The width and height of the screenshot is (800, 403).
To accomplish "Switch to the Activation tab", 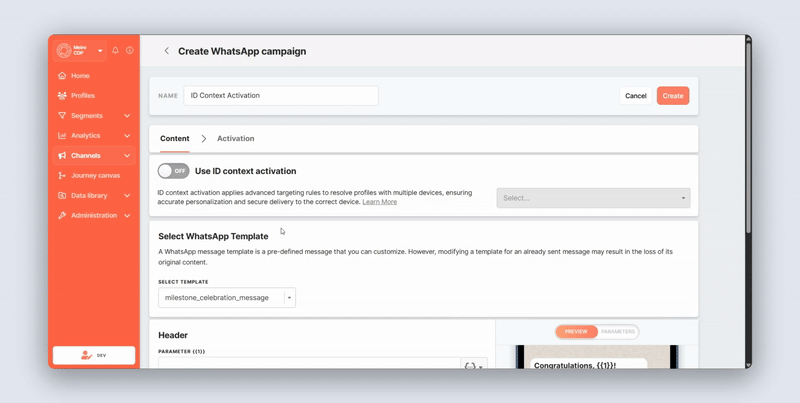I will 235,139.
